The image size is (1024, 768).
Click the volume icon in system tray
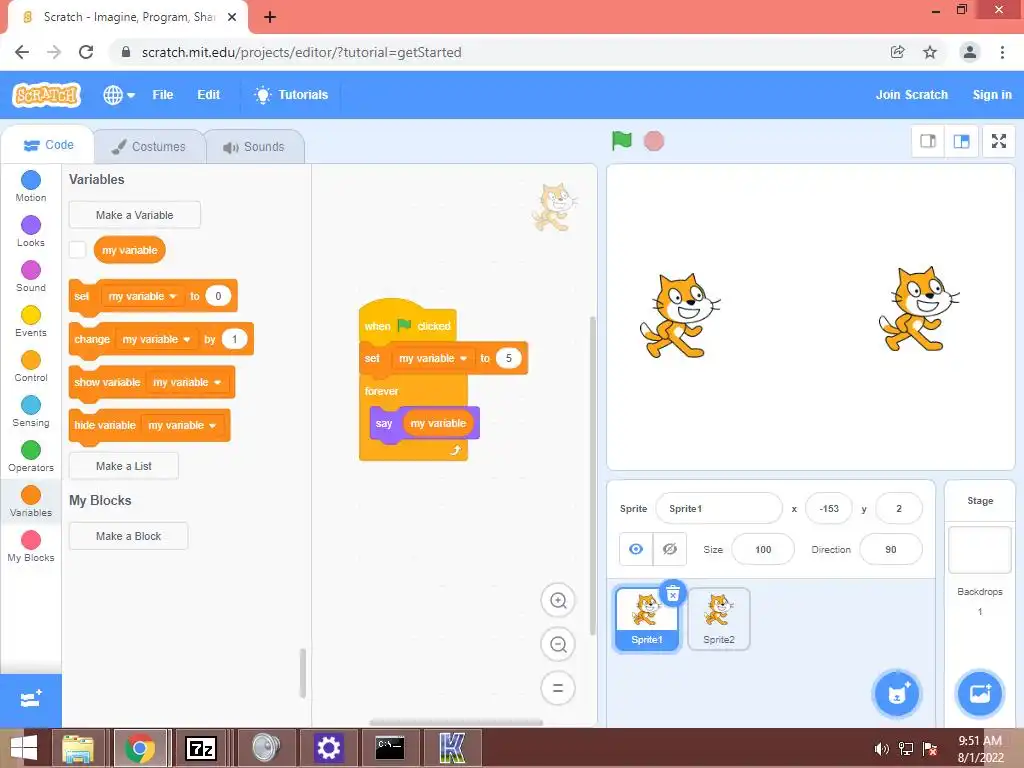(x=881, y=748)
